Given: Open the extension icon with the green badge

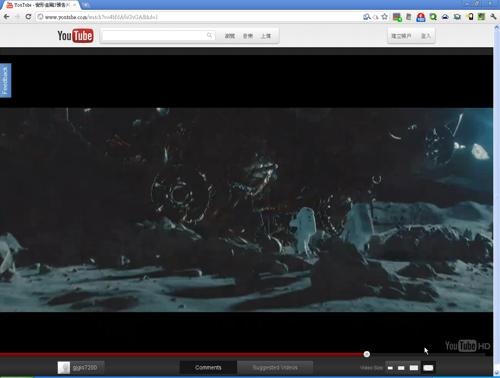Looking at the screenshot, I should 397,17.
